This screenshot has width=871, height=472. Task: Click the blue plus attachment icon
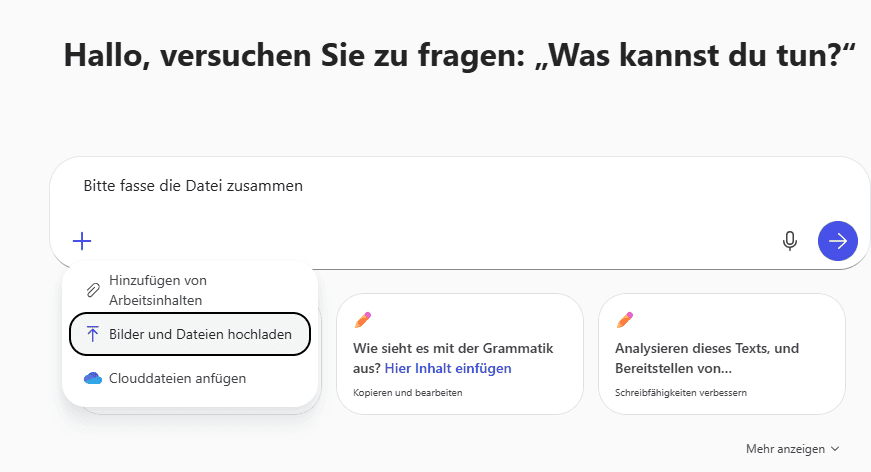(82, 241)
